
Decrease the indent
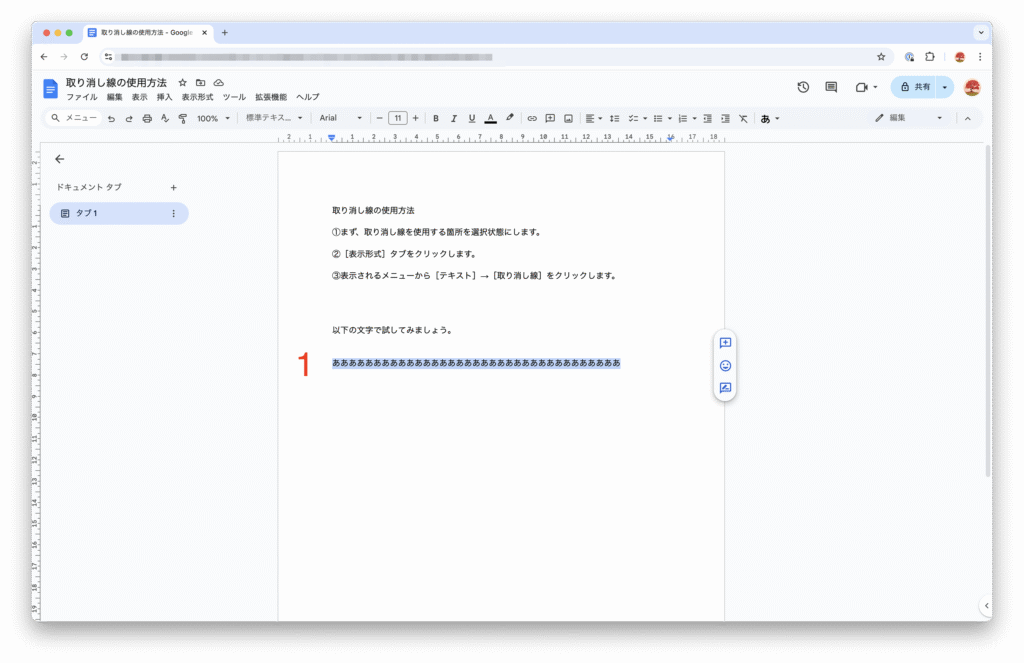pyautogui.click(x=707, y=118)
